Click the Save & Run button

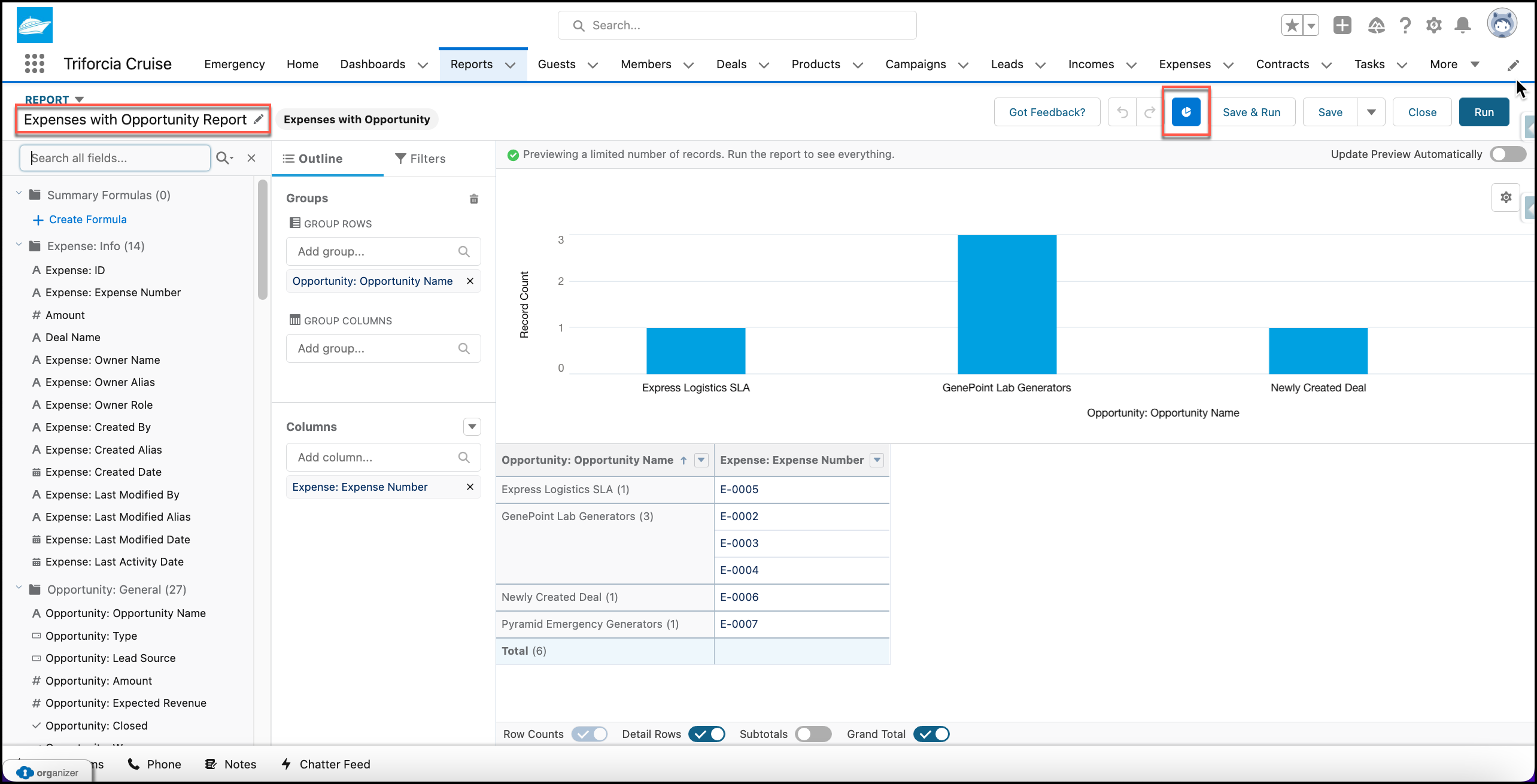click(1252, 112)
